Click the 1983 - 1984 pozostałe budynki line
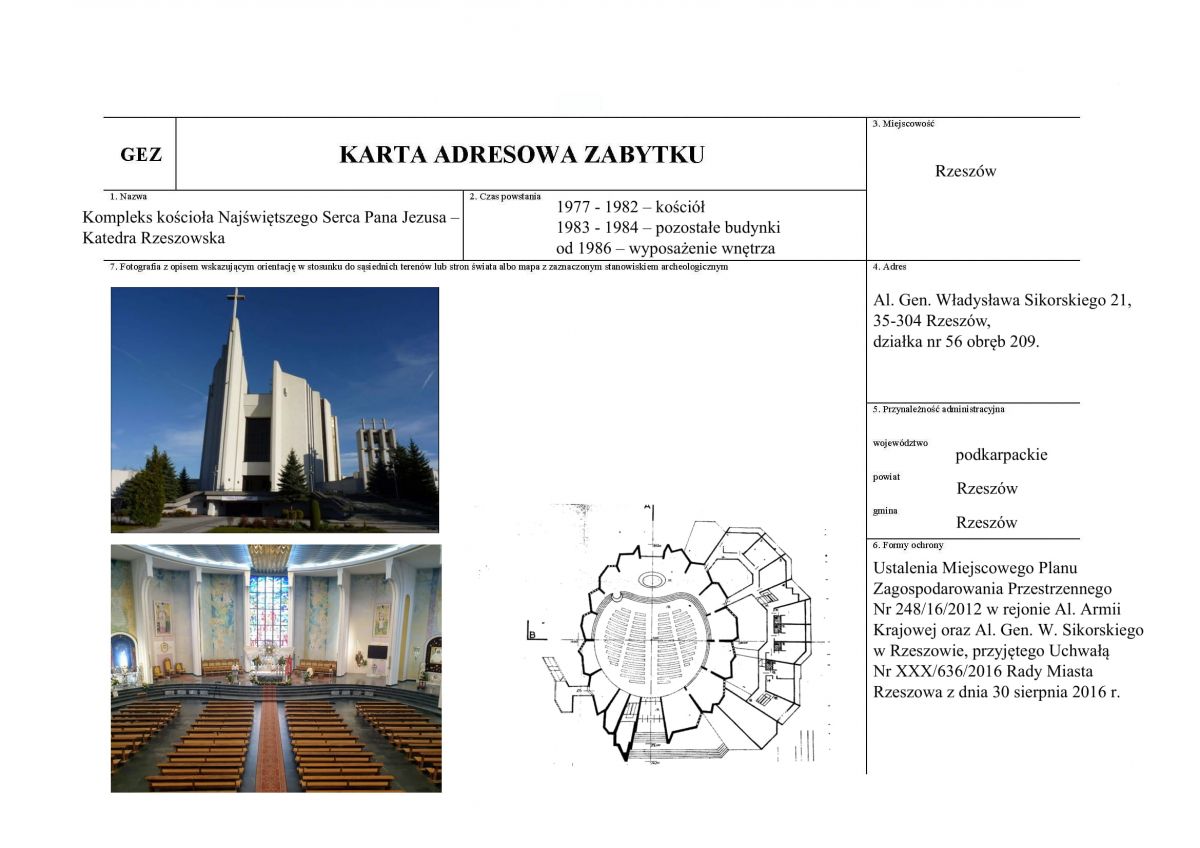 click(667, 227)
